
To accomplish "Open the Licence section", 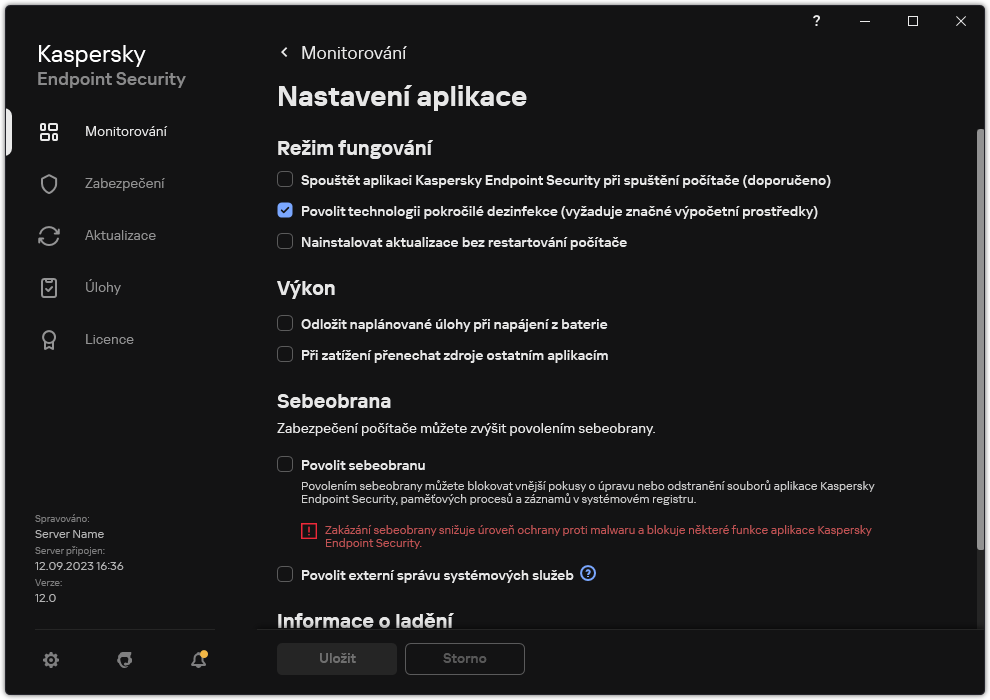I will pyautogui.click(x=109, y=339).
